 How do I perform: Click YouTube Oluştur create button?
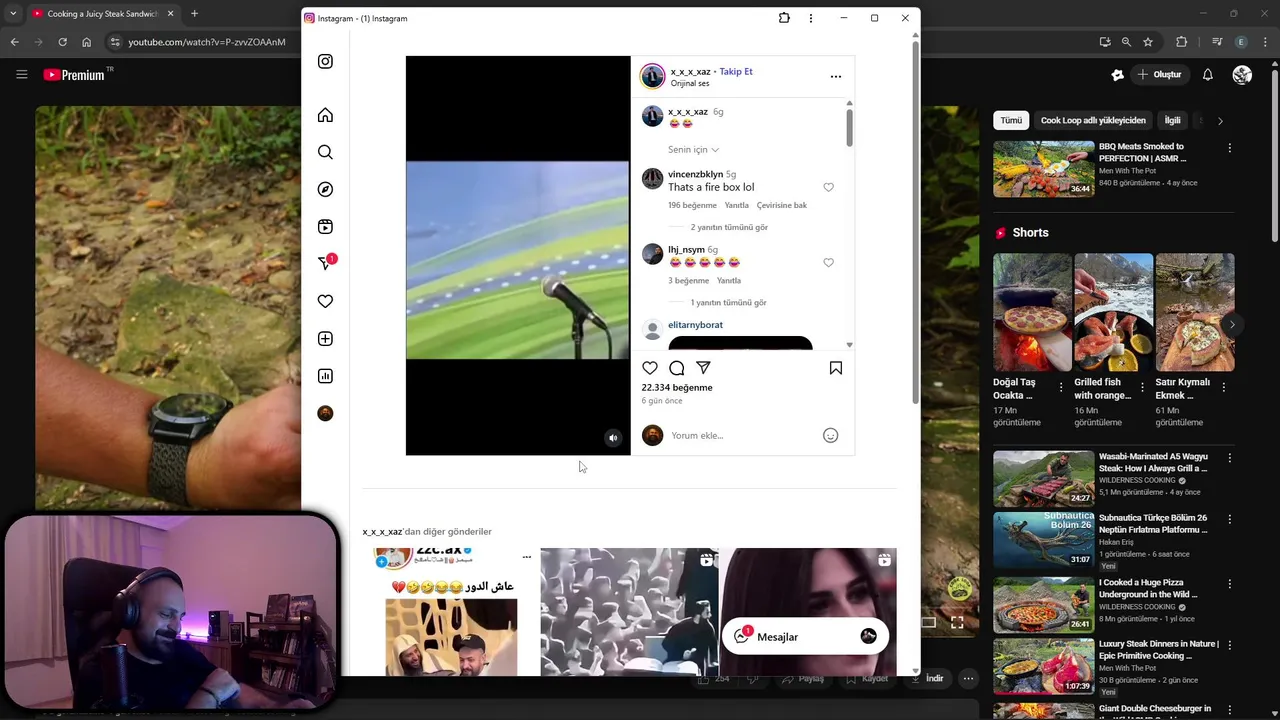pyautogui.click(x=1159, y=75)
